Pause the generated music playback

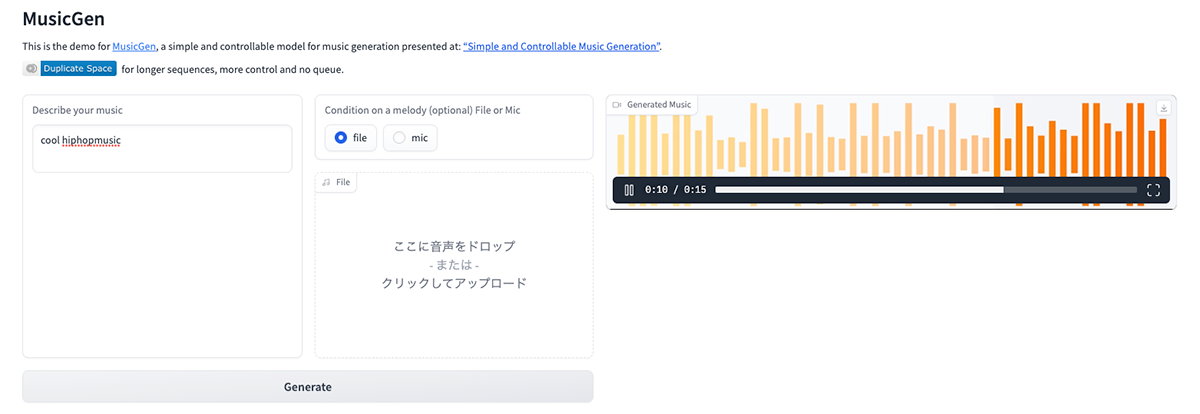(629, 190)
